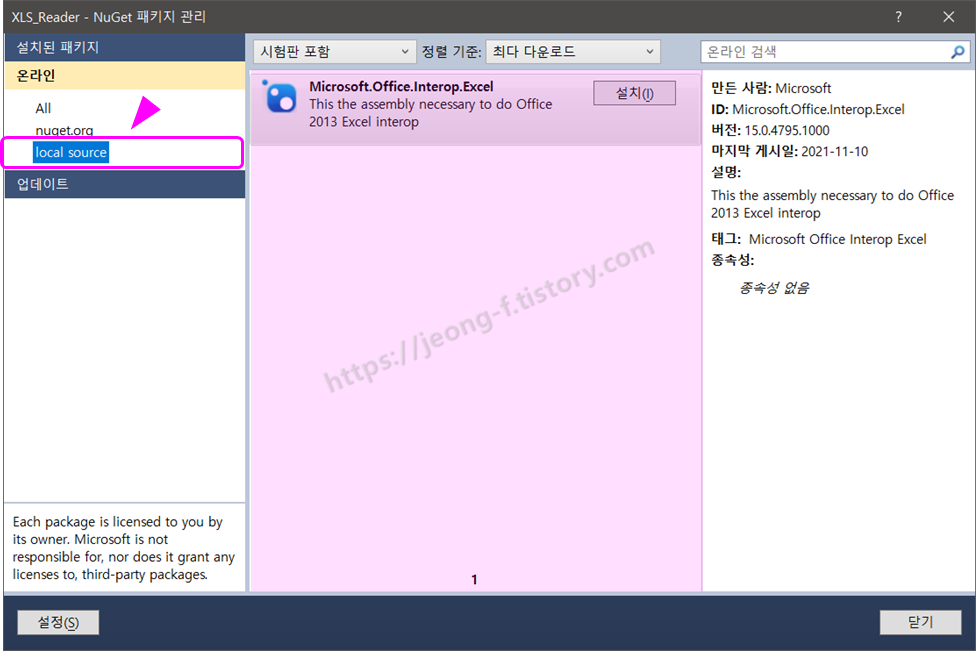Open the help question mark
The width and height of the screenshot is (976, 651).
(x=898, y=17)
